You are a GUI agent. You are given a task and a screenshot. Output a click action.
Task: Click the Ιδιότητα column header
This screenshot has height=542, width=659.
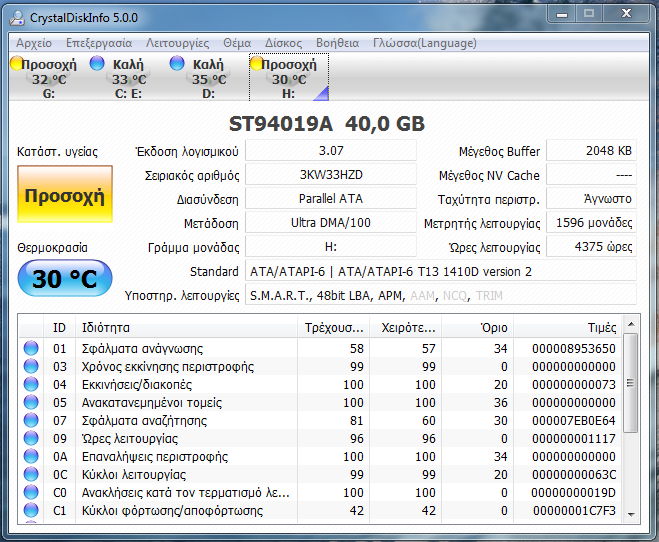tap(186, 327)
